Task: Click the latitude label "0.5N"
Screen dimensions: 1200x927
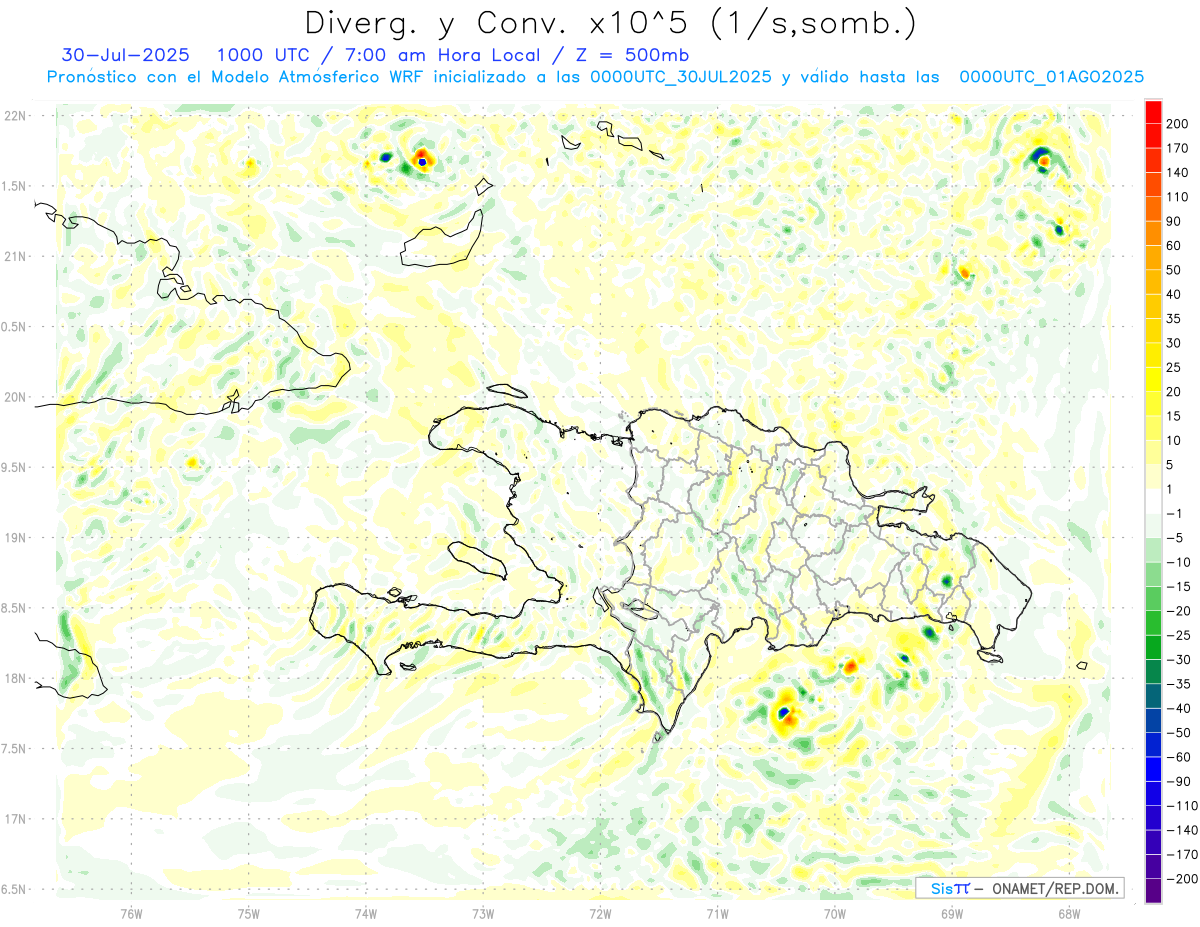Action: [x=15, y=327]
